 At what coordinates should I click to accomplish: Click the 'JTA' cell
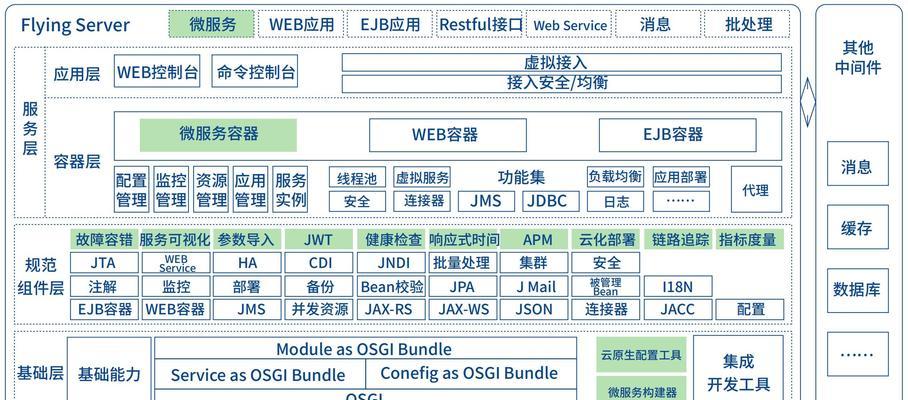click(104, 263)
